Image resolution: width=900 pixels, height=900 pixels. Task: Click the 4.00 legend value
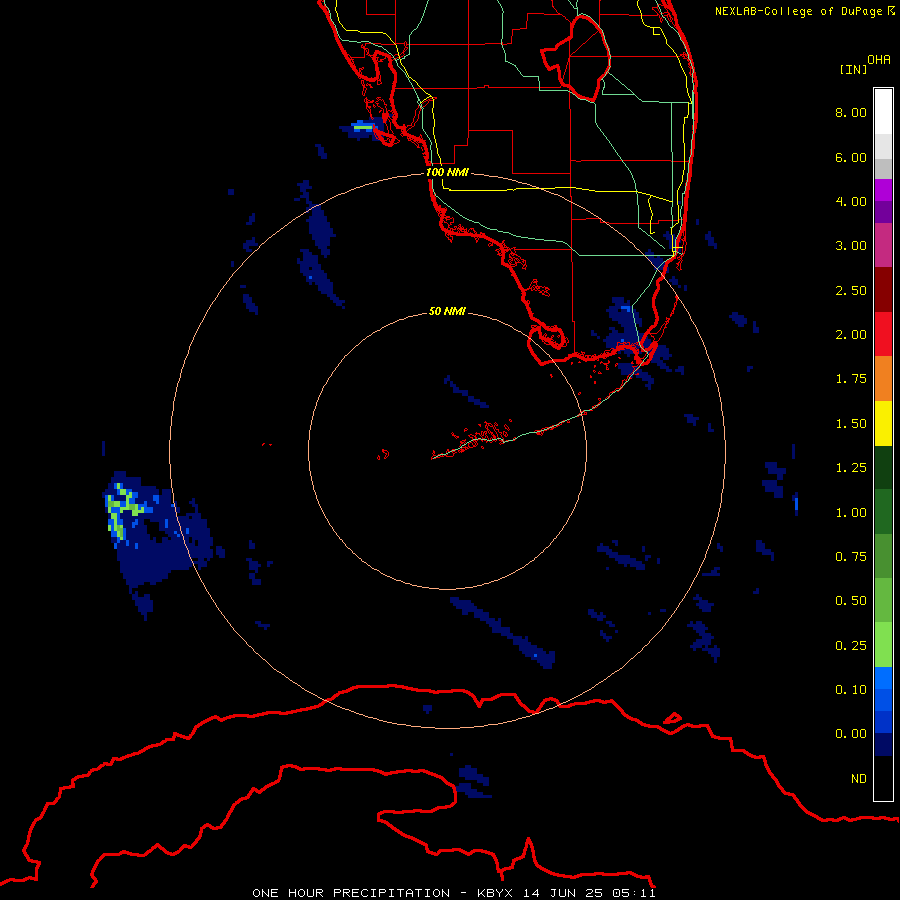(851, 201)
